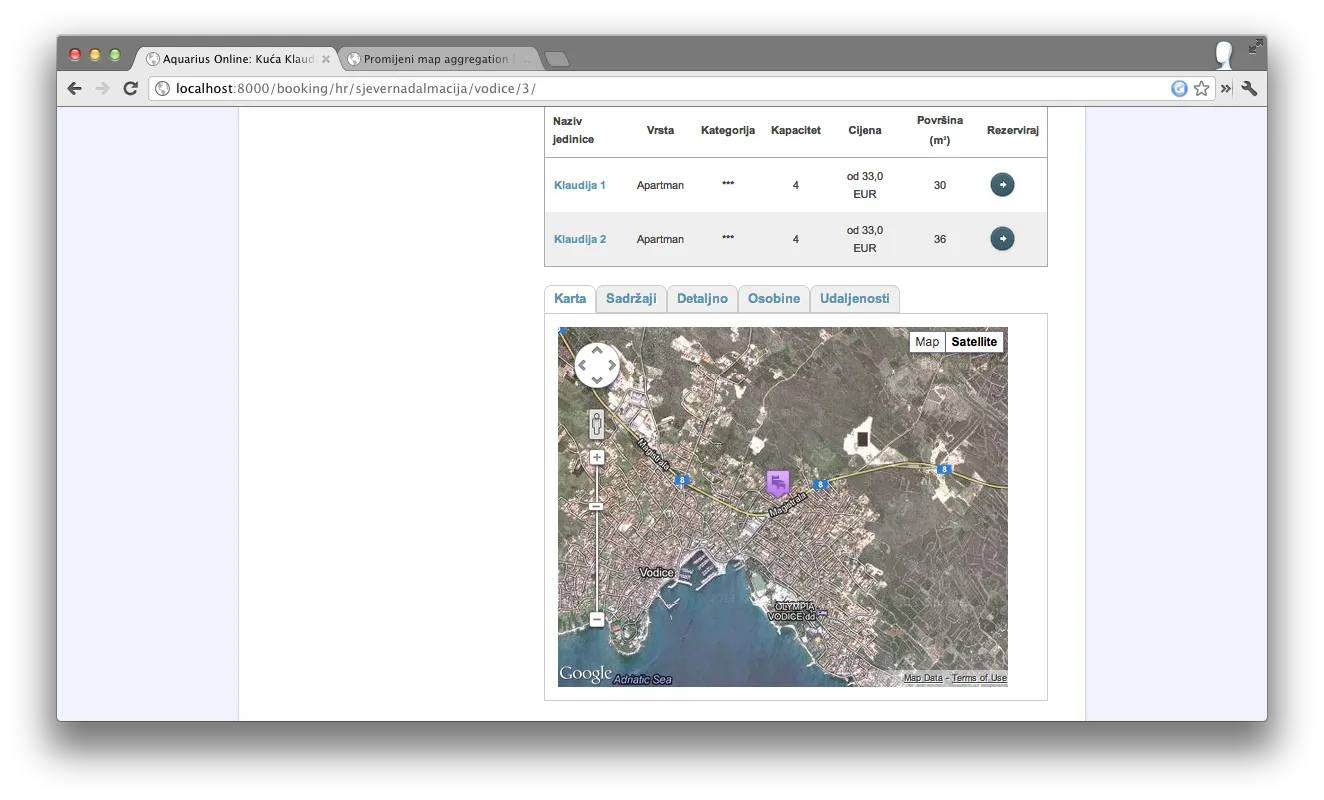Select the Detaljno tab

(702, 299)
